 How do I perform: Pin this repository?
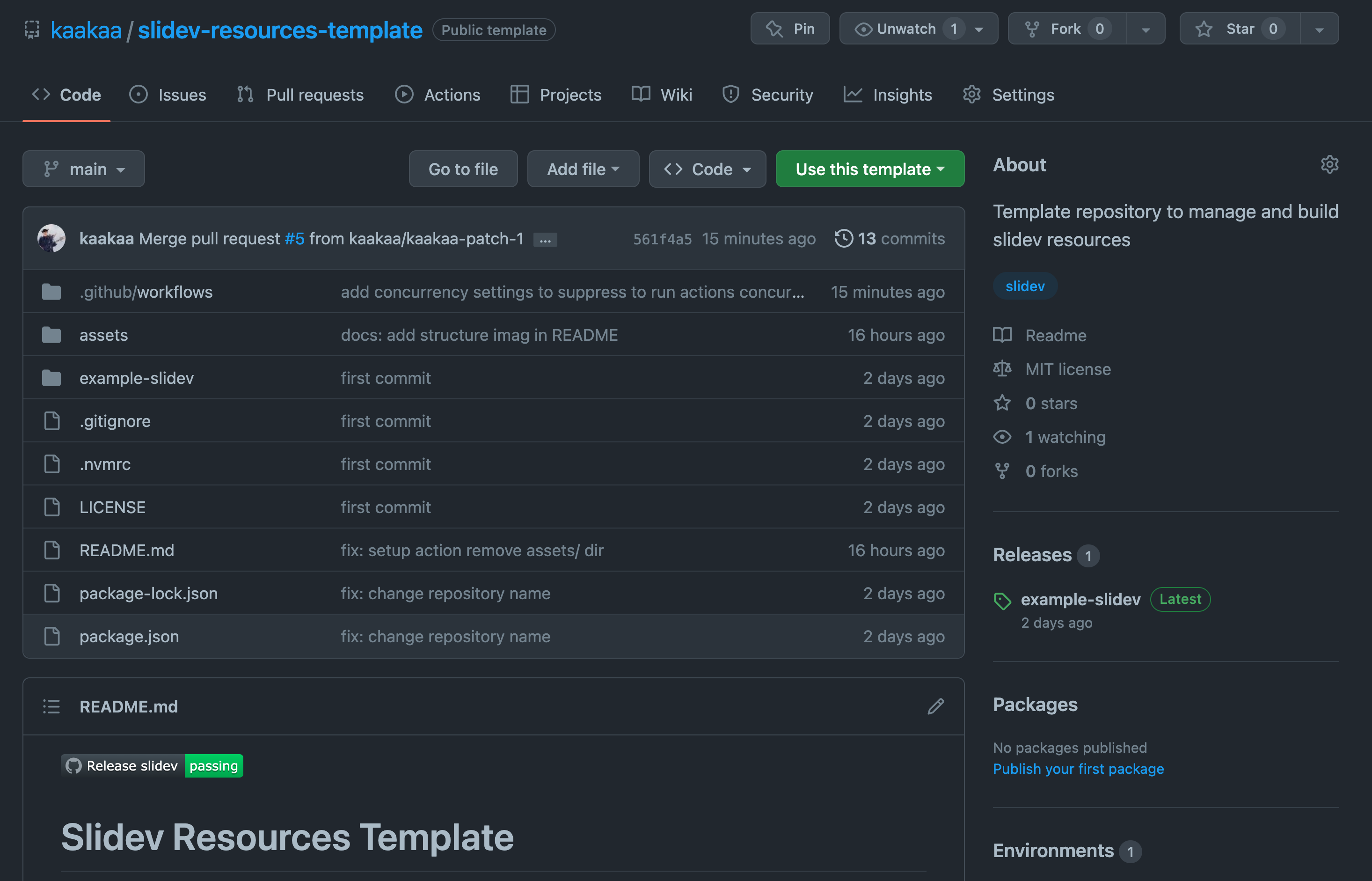pos(790,28)
